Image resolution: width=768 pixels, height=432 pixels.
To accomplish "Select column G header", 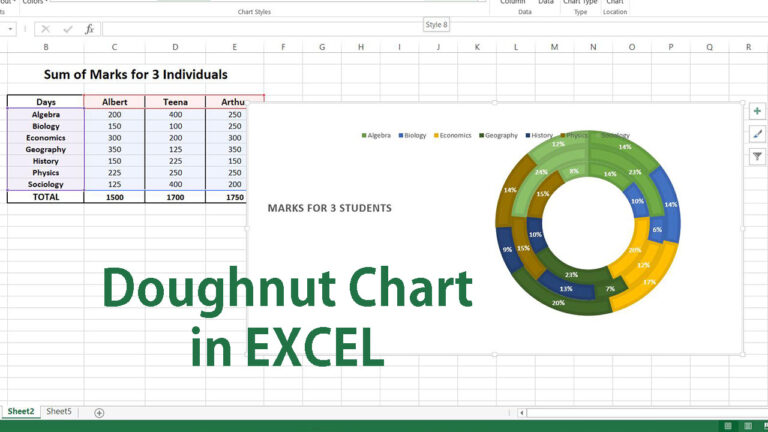I will pyautogui.click(x=322, y=47).
